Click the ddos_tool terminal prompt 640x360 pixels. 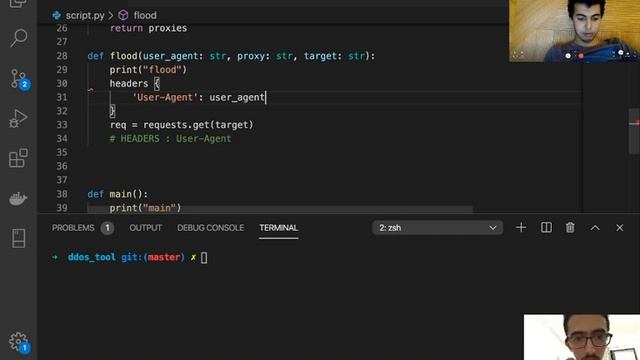(x=91, y=258)
